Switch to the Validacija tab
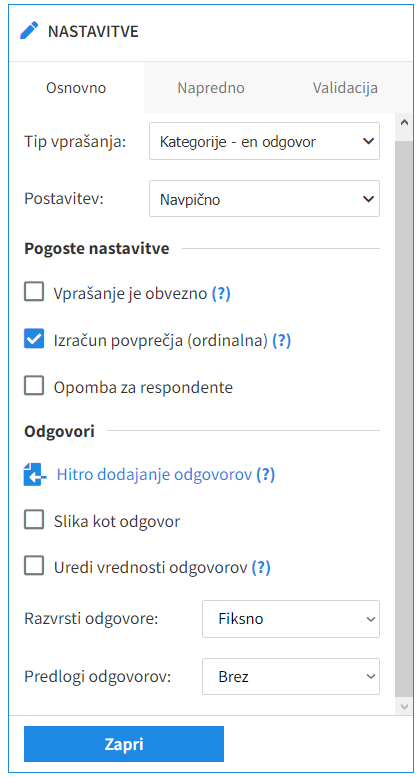Viewport: 420px width, 778px height. point(346,88)
